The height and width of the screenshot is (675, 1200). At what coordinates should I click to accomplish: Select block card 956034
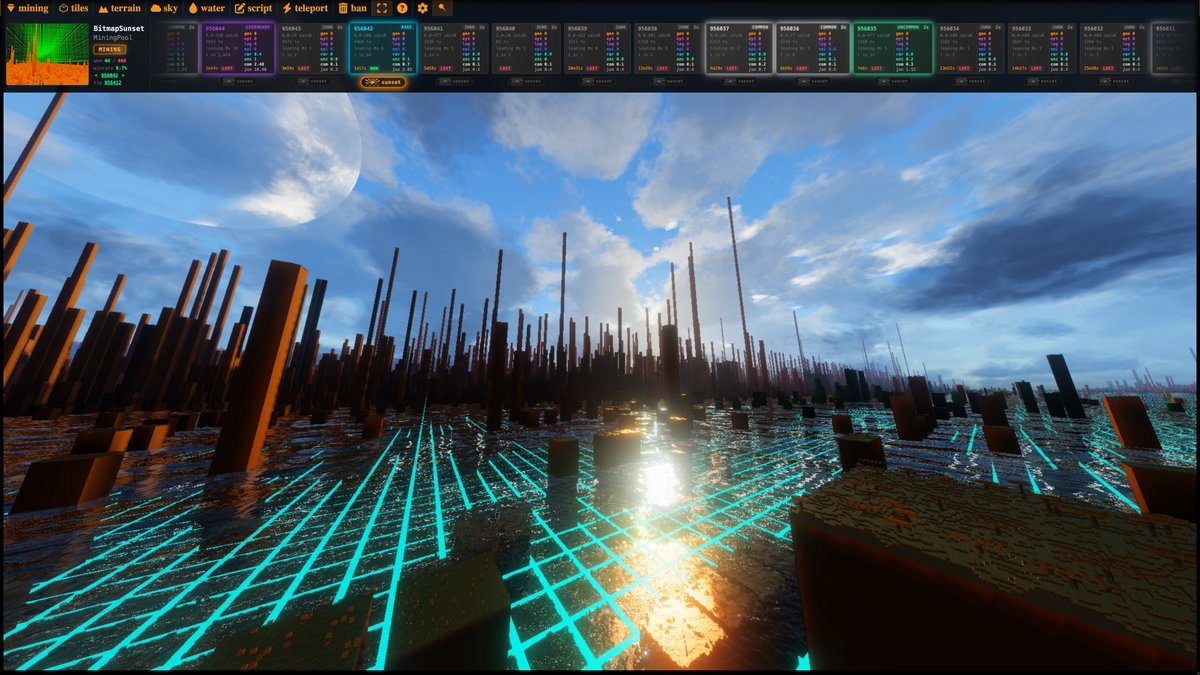[x=970, y=48]
